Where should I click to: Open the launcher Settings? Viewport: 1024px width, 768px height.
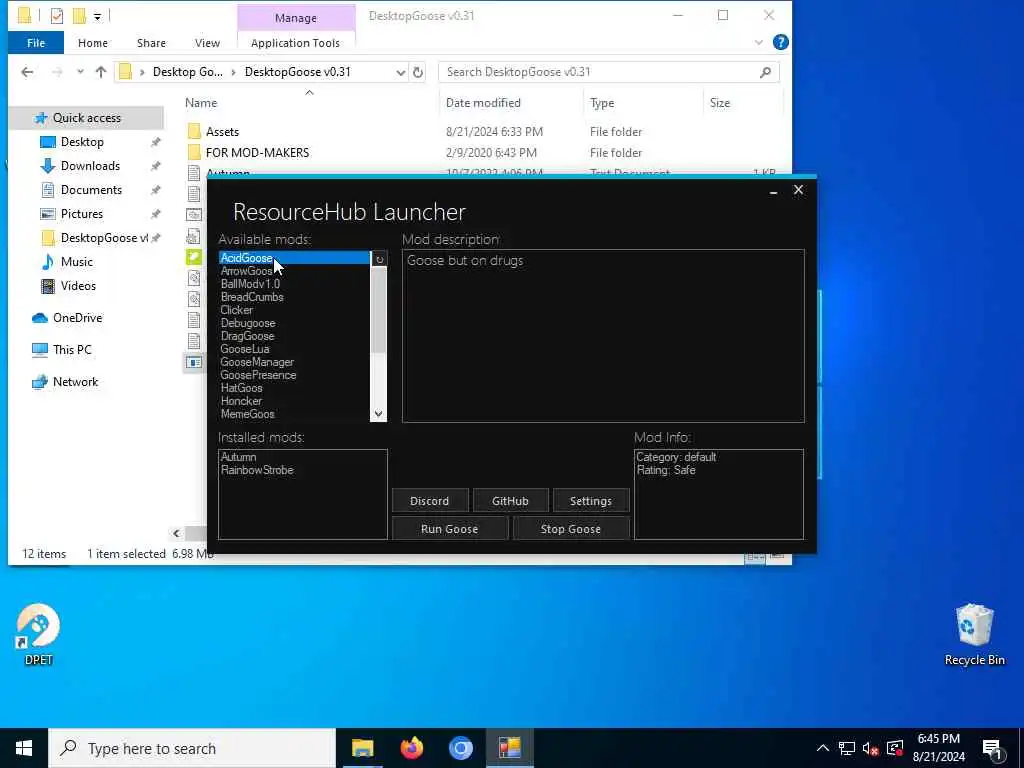click(x=590, y=501)
